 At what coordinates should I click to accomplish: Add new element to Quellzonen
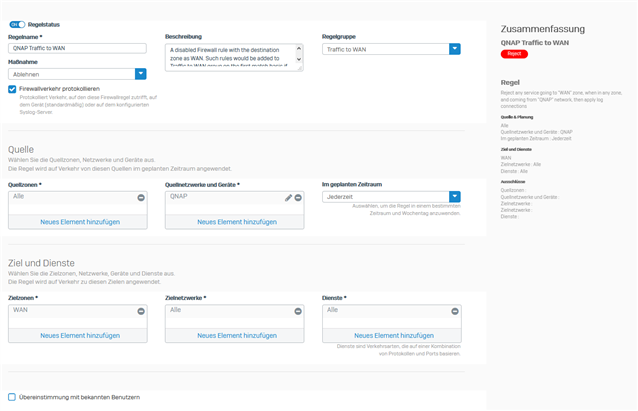tap(80, 222)
